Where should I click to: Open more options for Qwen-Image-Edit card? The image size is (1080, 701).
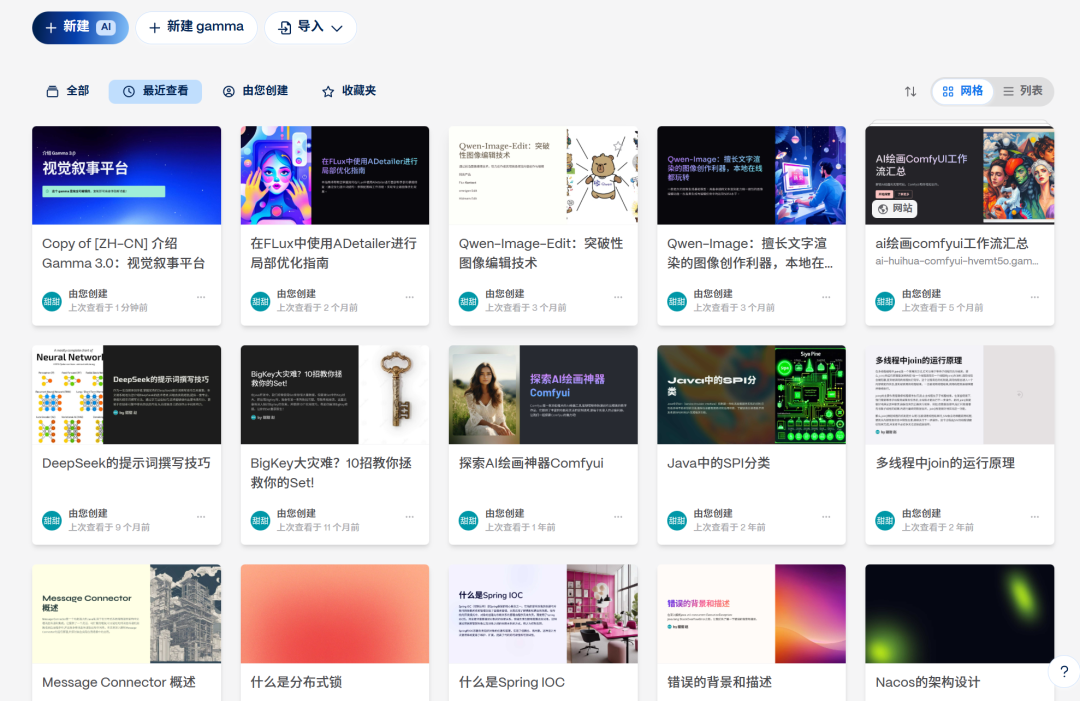coord(619,297)
